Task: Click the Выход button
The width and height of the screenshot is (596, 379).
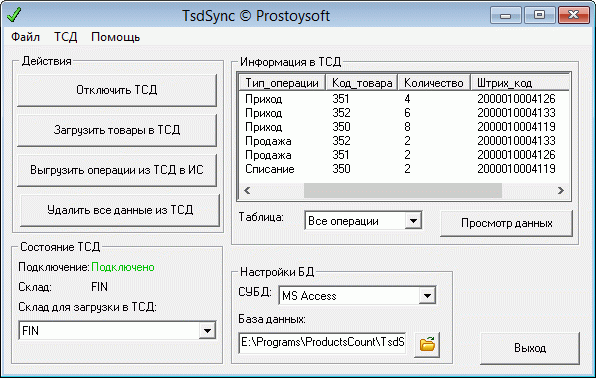Action: [530, 348]
